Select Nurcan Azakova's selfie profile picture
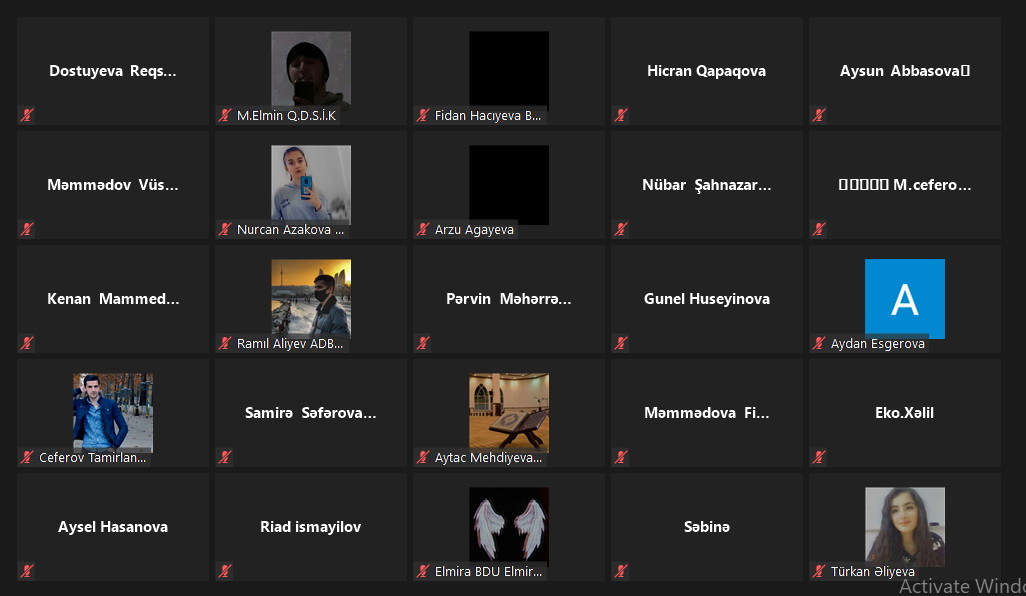This screenshot has width=1026, height=596. click(311, 184)
